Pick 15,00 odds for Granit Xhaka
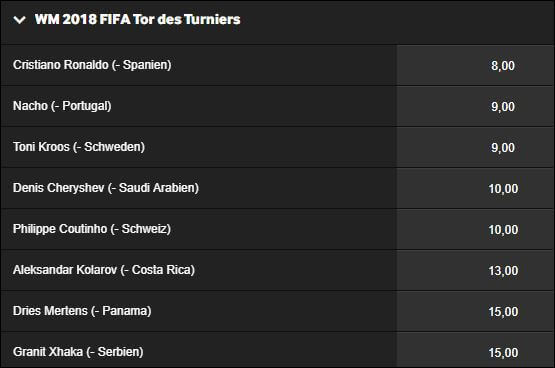This screenshot has width=555, height=368. 475,350
